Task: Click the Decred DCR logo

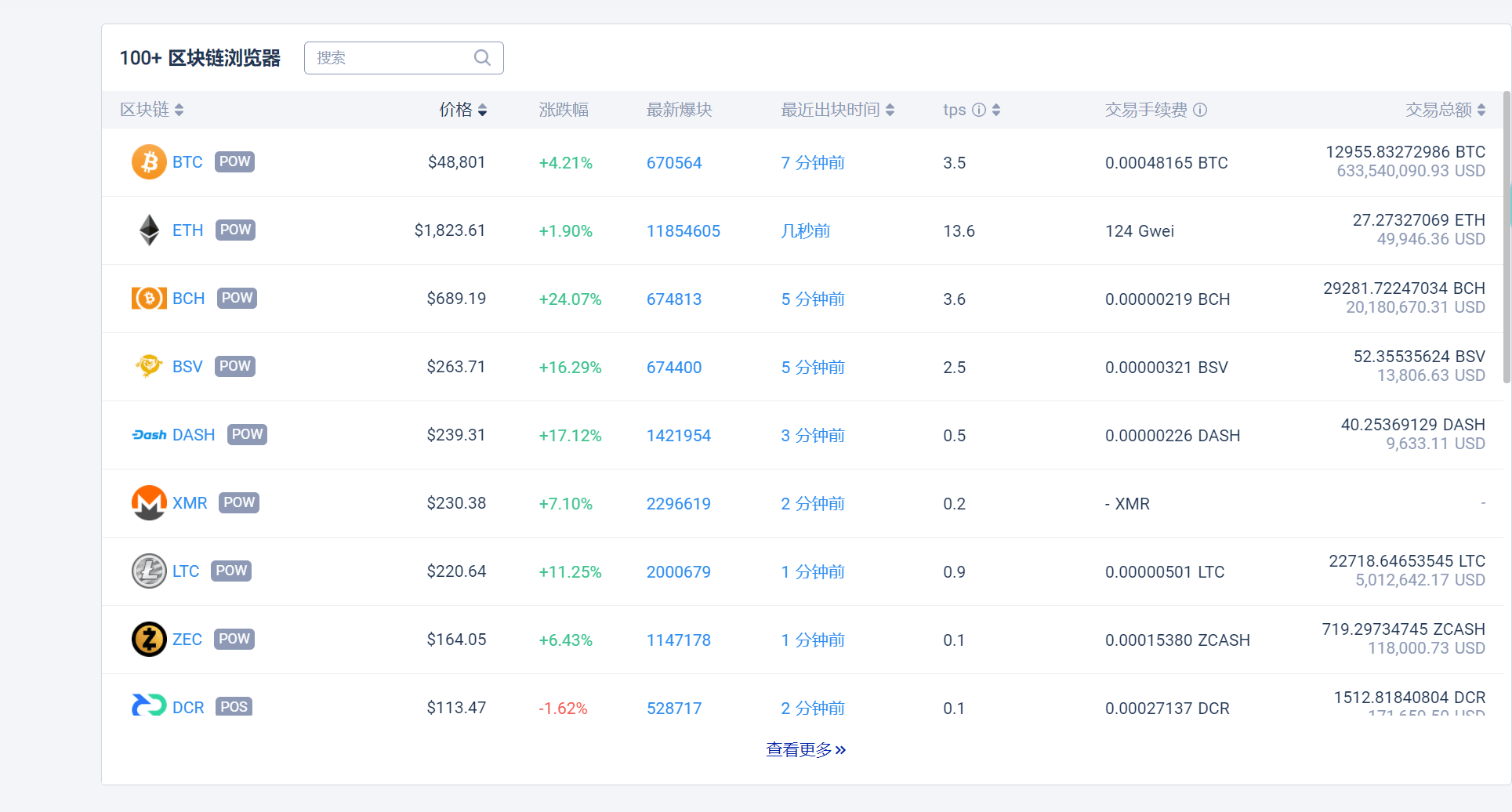Action: click(x=149, y=705)
